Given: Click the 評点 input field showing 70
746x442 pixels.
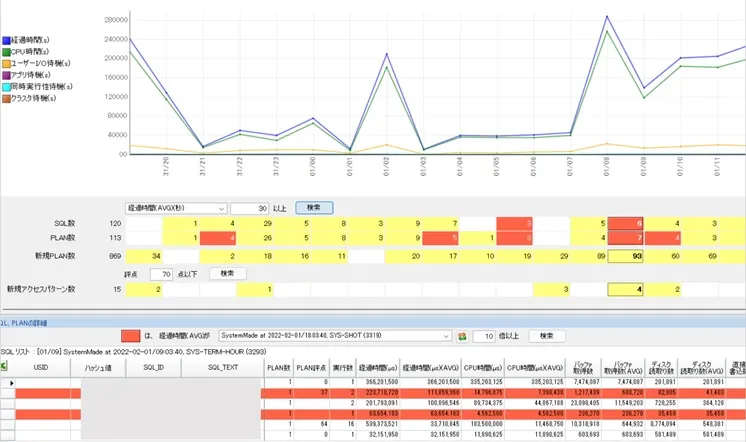Looking at the screenshot, I should [x=163, y=273].
